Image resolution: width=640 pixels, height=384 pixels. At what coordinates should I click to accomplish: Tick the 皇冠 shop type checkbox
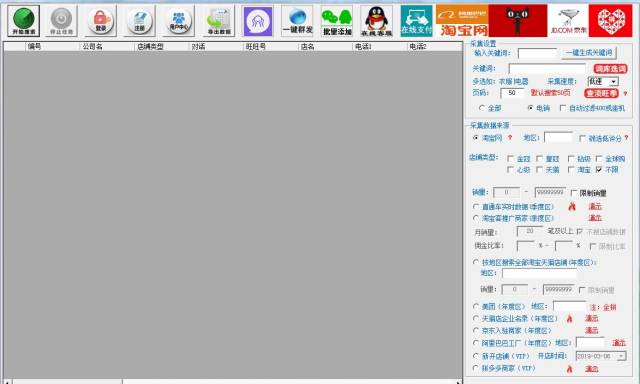pyautogui.click(x=539, y=158)
